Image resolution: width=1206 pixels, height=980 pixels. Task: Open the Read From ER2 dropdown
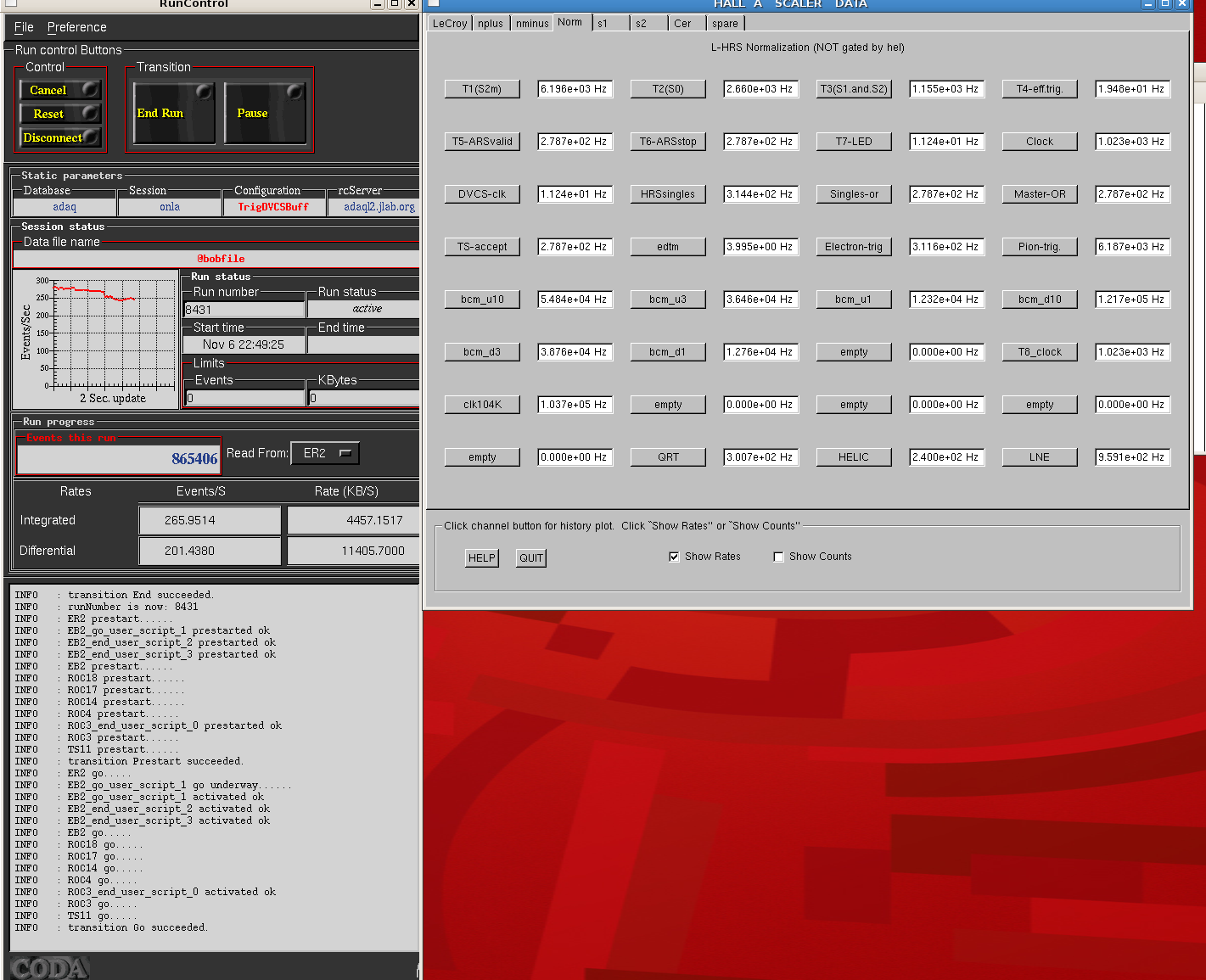click(325, 453)
